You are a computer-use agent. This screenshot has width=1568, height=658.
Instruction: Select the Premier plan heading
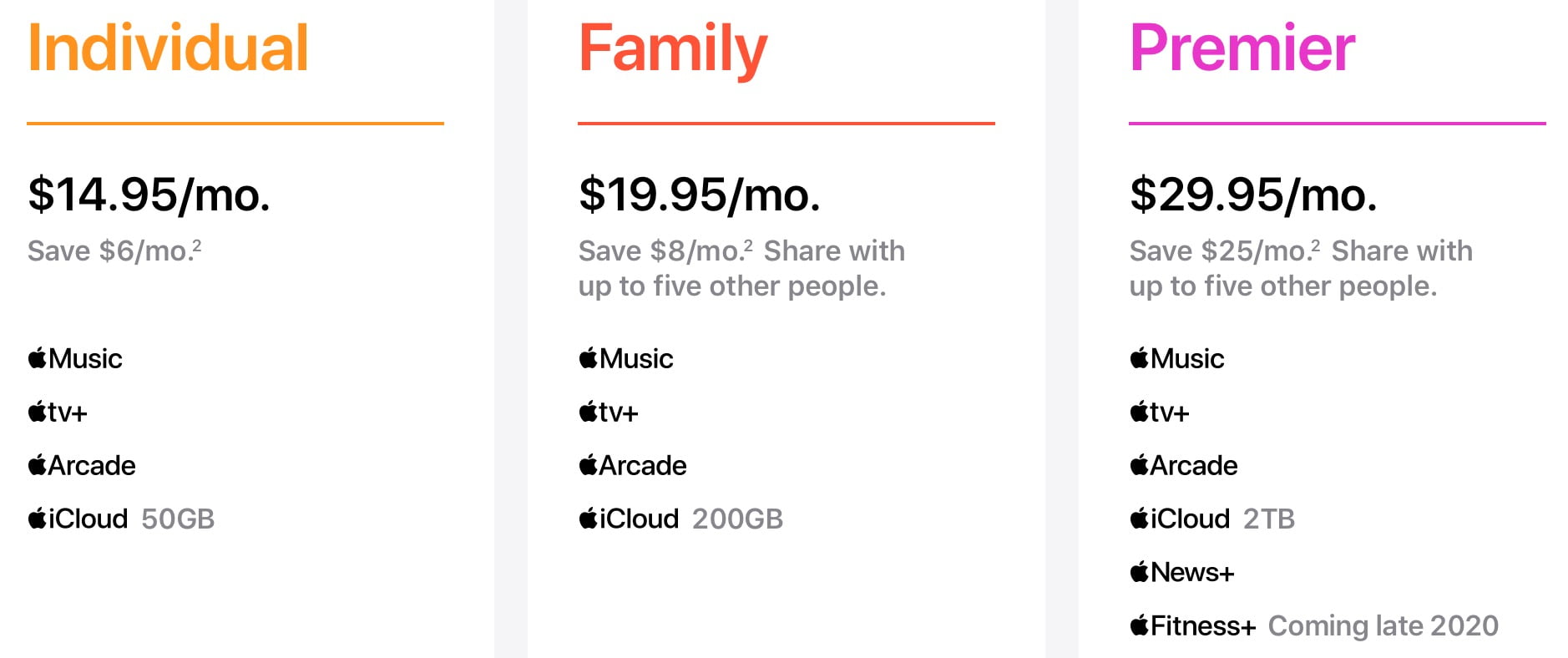click(x=1242, y=48)
